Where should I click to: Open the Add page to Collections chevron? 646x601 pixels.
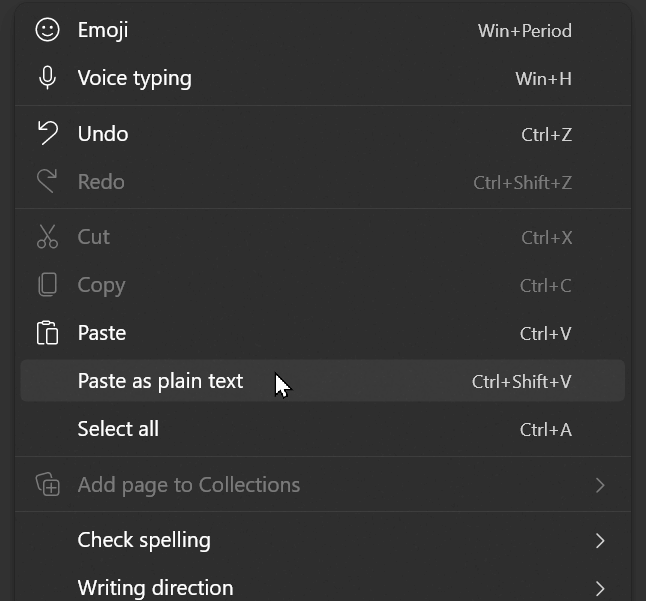pyautogui.click(x=600, y=485)
